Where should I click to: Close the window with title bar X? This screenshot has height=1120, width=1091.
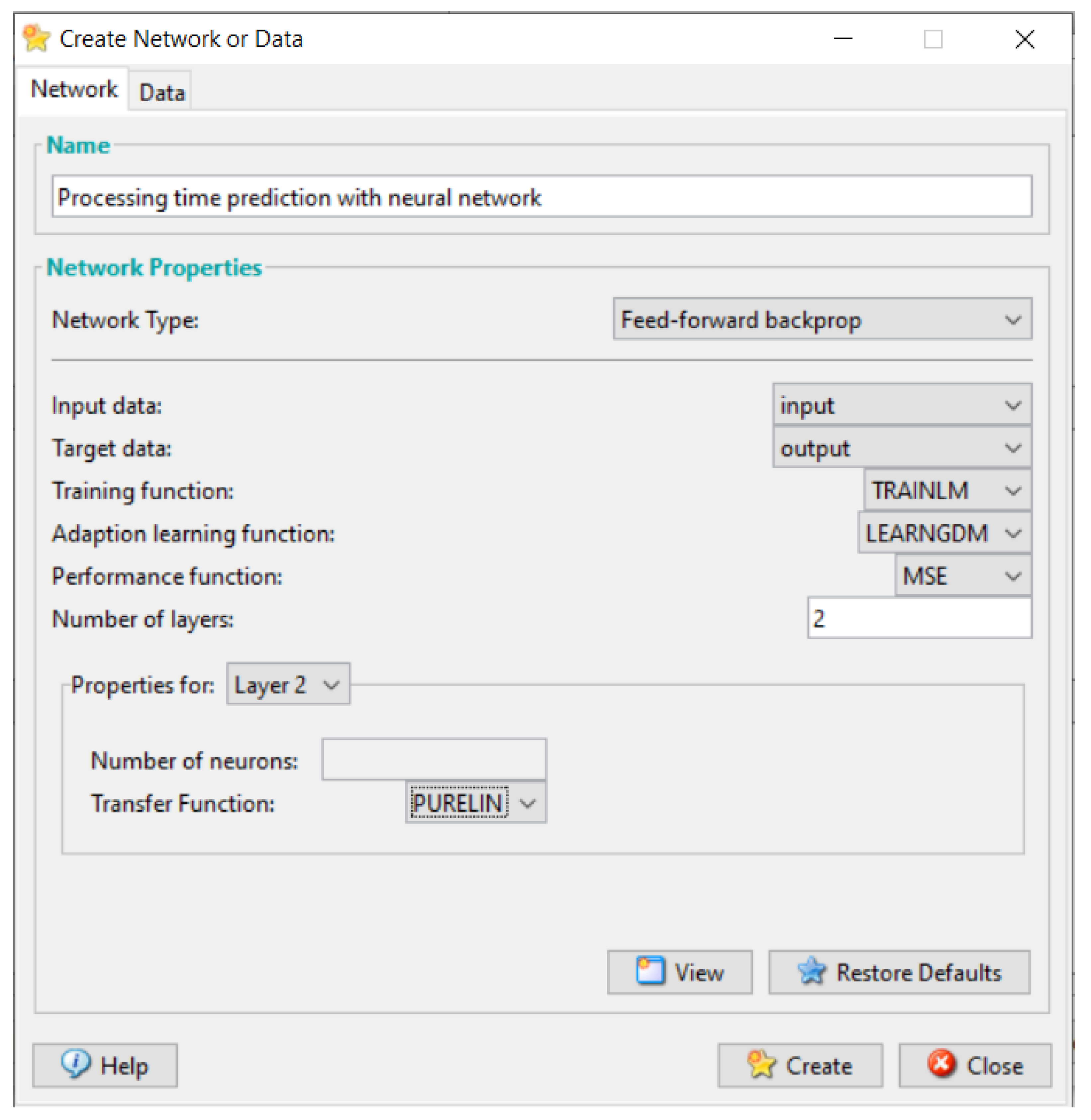coord(1025,39)
